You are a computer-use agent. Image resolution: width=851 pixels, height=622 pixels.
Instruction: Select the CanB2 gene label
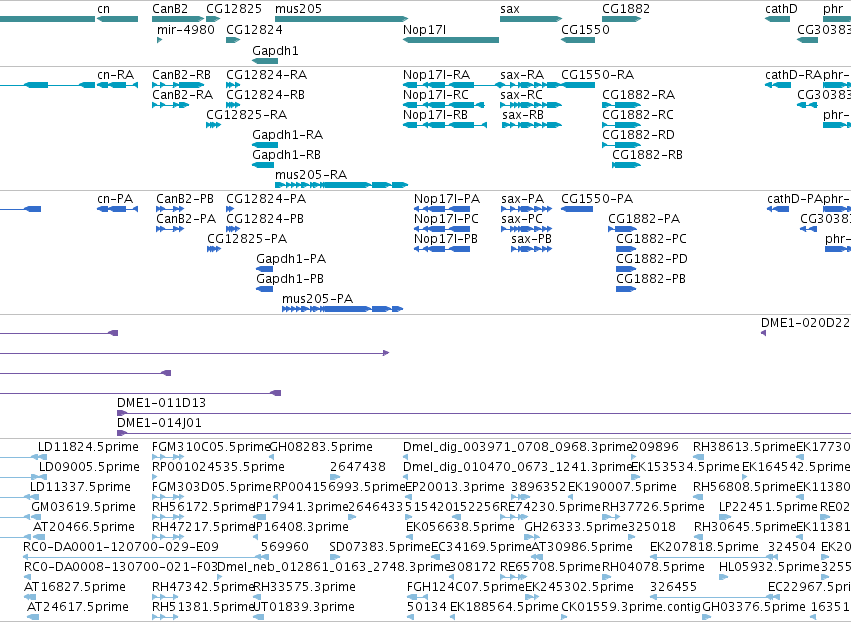coord(170,9)
